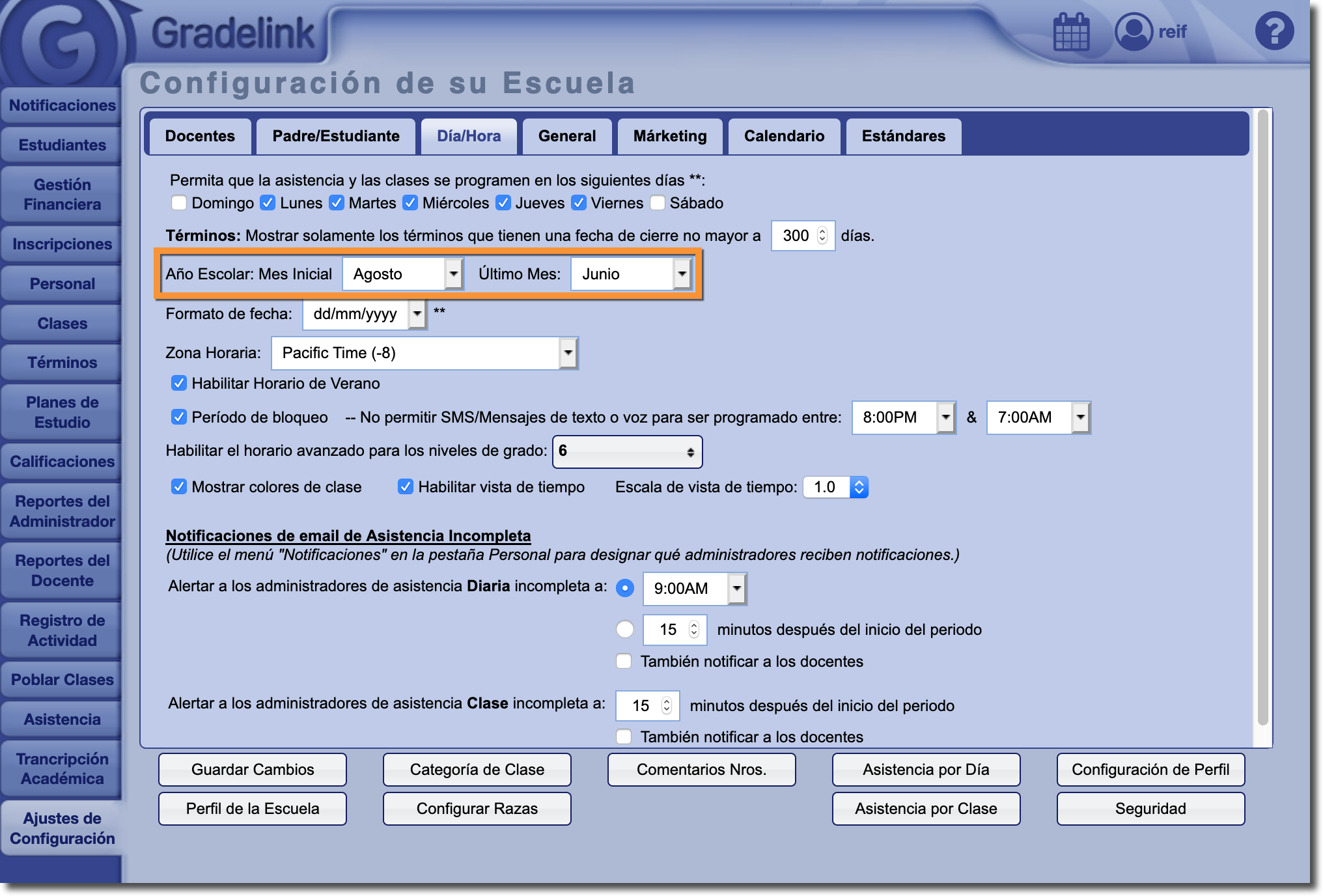Uncheck Habilitar Horario de Verano

[179, 384]
